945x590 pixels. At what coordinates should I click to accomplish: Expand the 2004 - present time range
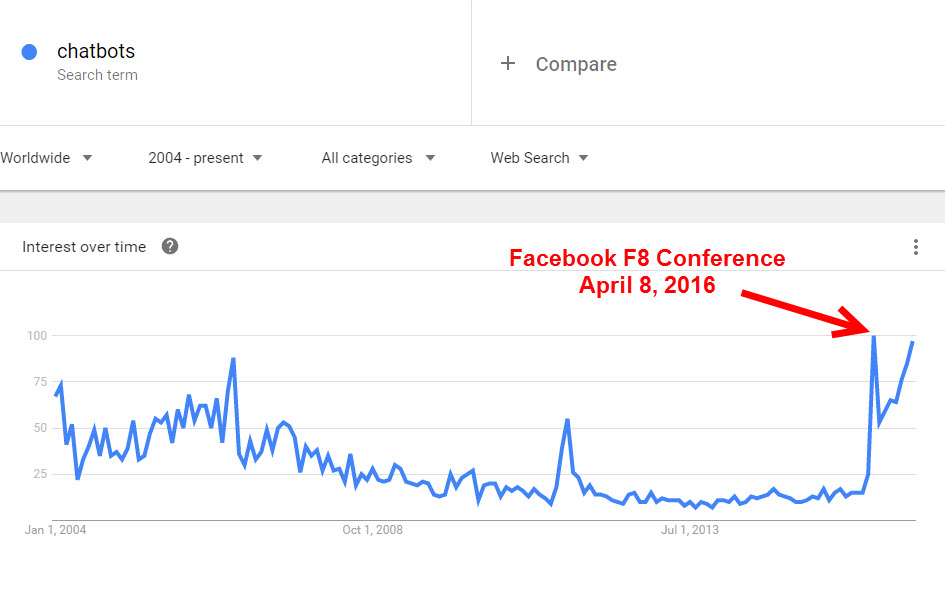(205, 158)
